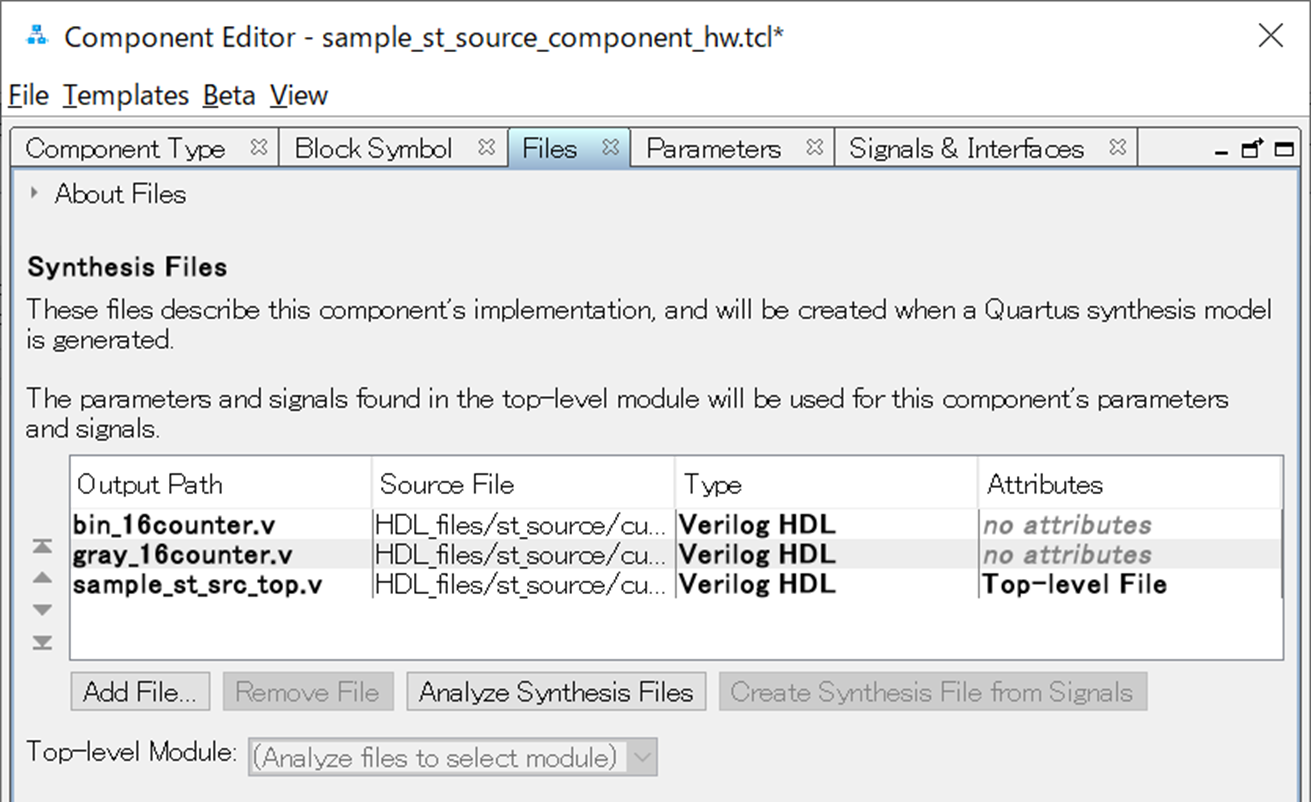
Task: Expand the About Files section
Action: [x=35, y=194]
